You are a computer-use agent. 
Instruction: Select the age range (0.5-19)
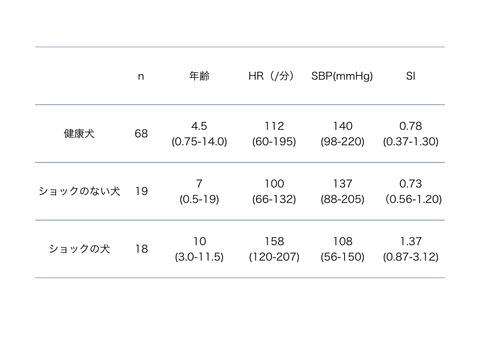(199, 199)
